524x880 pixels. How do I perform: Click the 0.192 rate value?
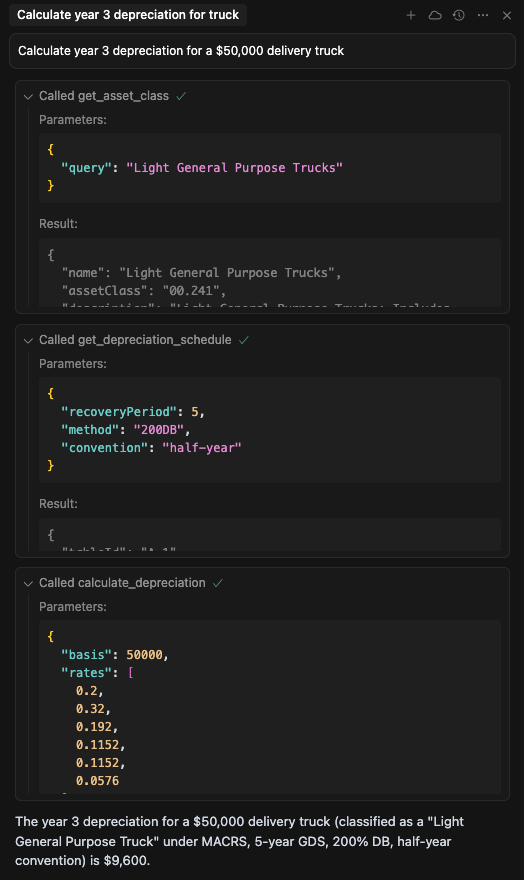click(x=97, y=726)
